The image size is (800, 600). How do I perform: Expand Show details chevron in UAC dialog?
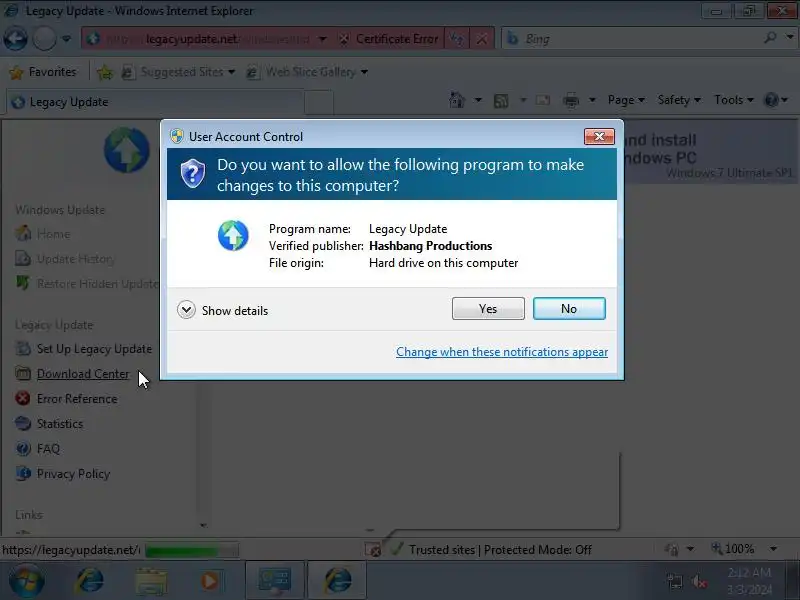186,310
